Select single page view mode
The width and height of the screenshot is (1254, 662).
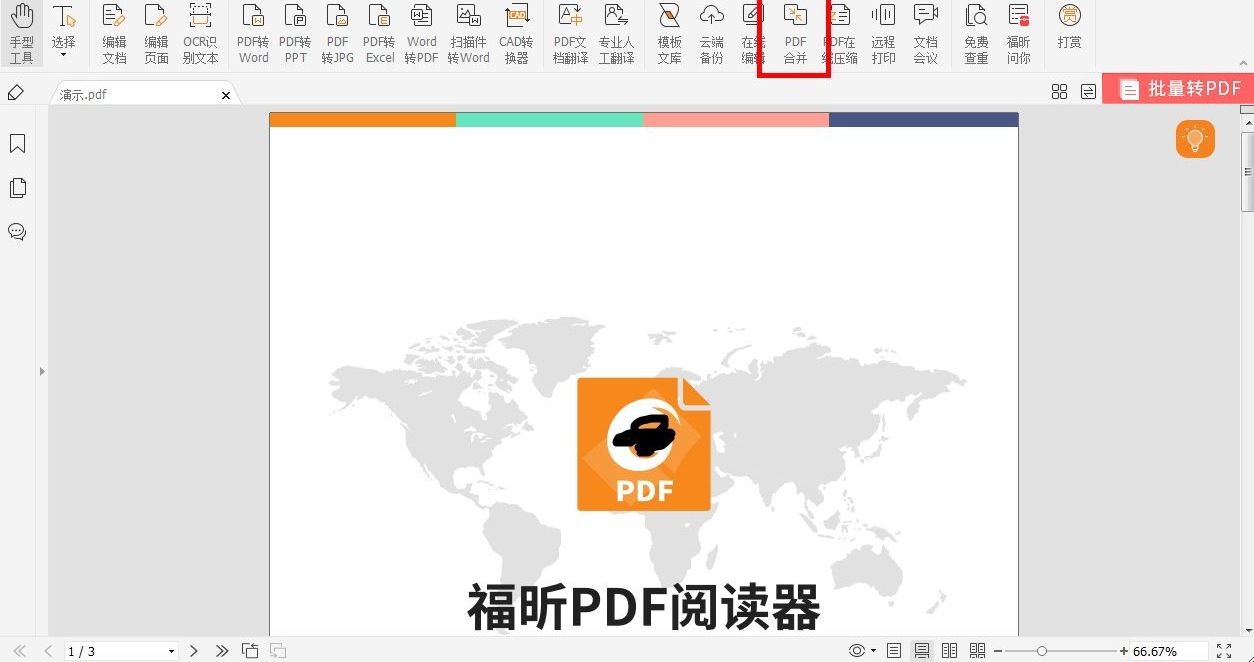(x=894, y=651)
